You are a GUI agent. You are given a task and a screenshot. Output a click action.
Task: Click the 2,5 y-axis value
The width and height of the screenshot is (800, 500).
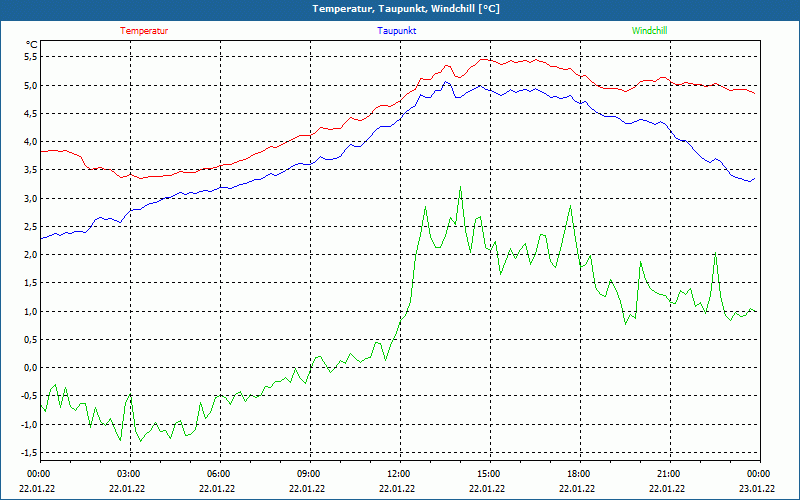(x=31, y=226)
